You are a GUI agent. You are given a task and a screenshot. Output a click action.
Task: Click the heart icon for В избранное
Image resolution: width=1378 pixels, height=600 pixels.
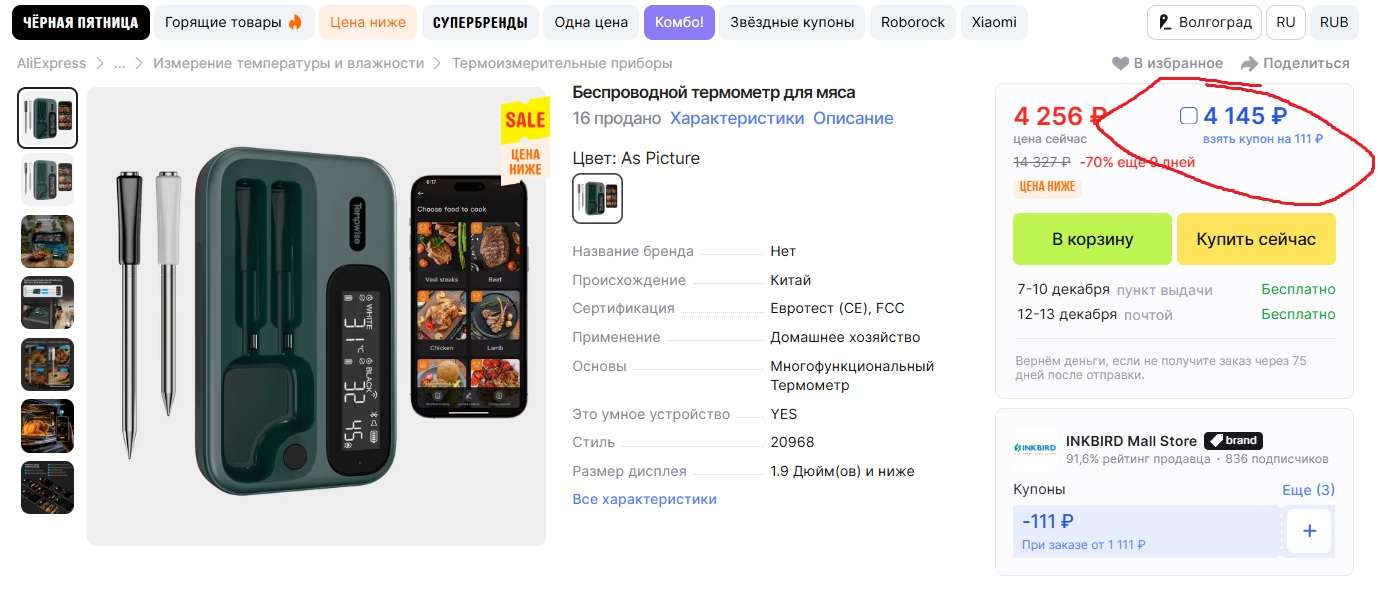1121,63
